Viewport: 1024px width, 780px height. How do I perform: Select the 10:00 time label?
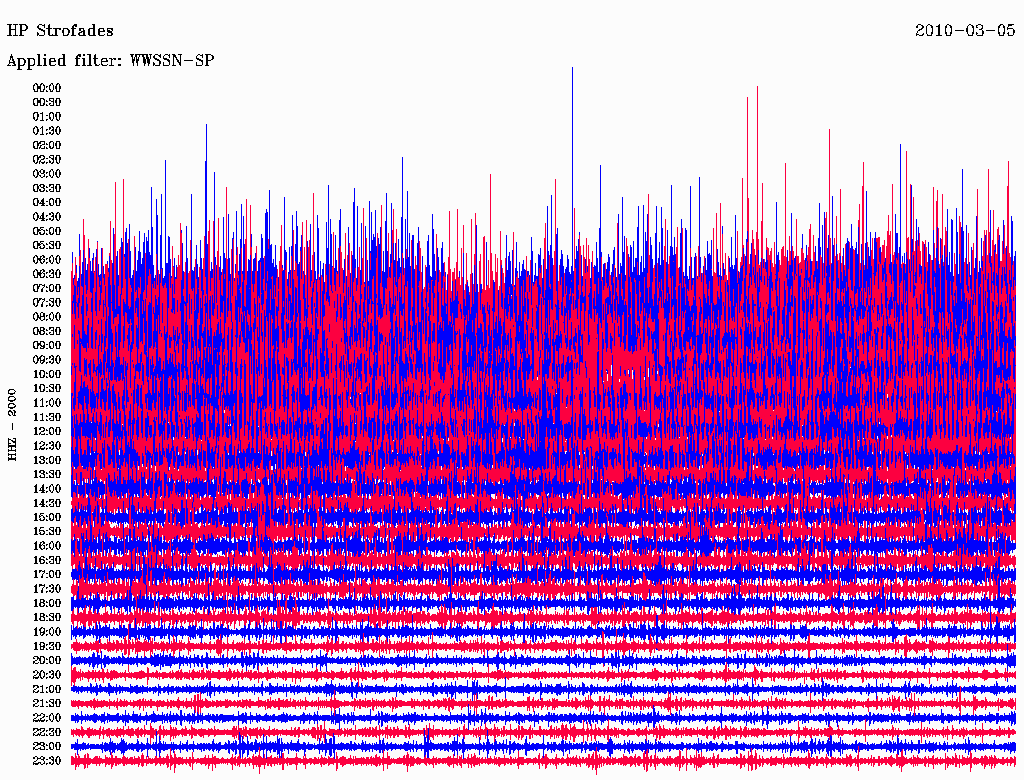(x=47, y=374)
